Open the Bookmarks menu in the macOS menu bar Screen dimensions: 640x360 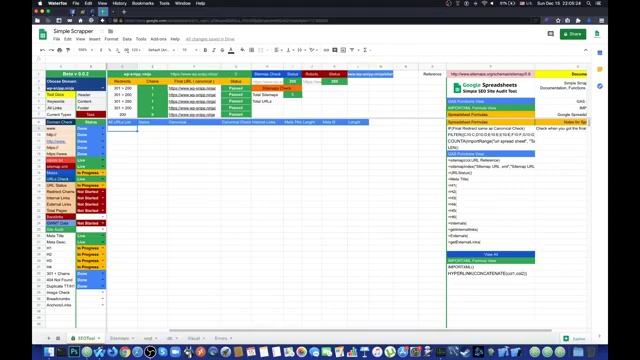click(142, 3)
